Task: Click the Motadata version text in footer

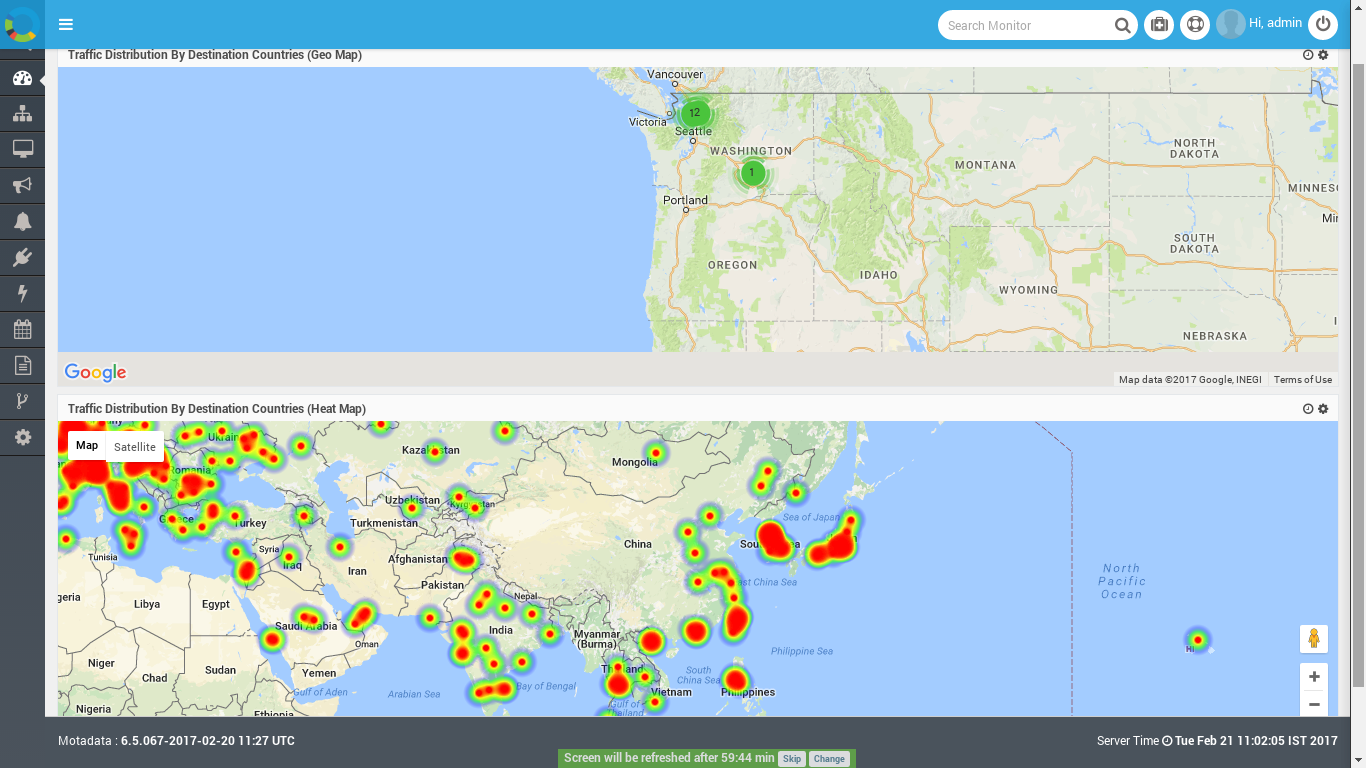Action: [x=176, y=741]
